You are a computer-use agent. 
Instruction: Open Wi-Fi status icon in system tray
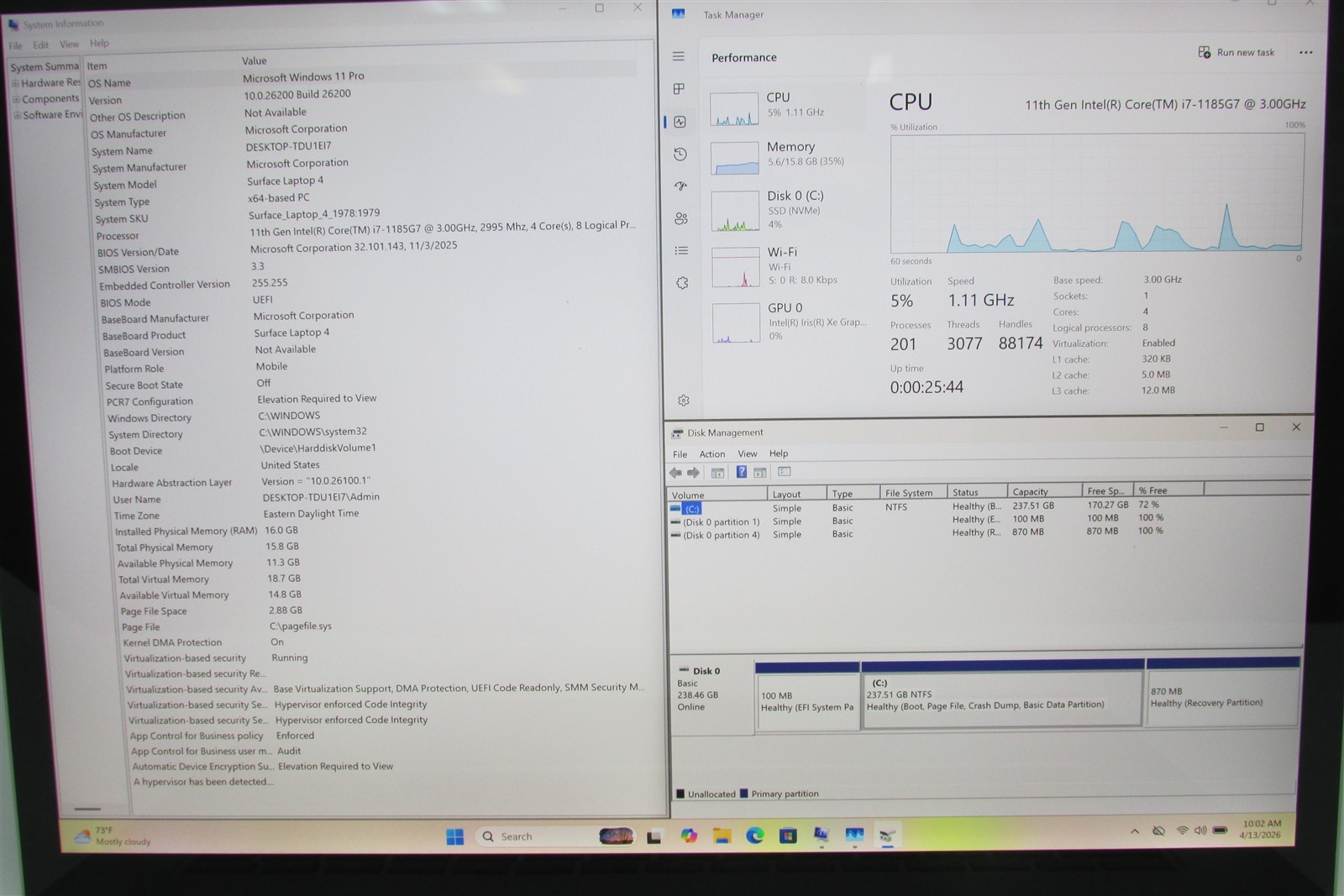(x=1182, y=831)
